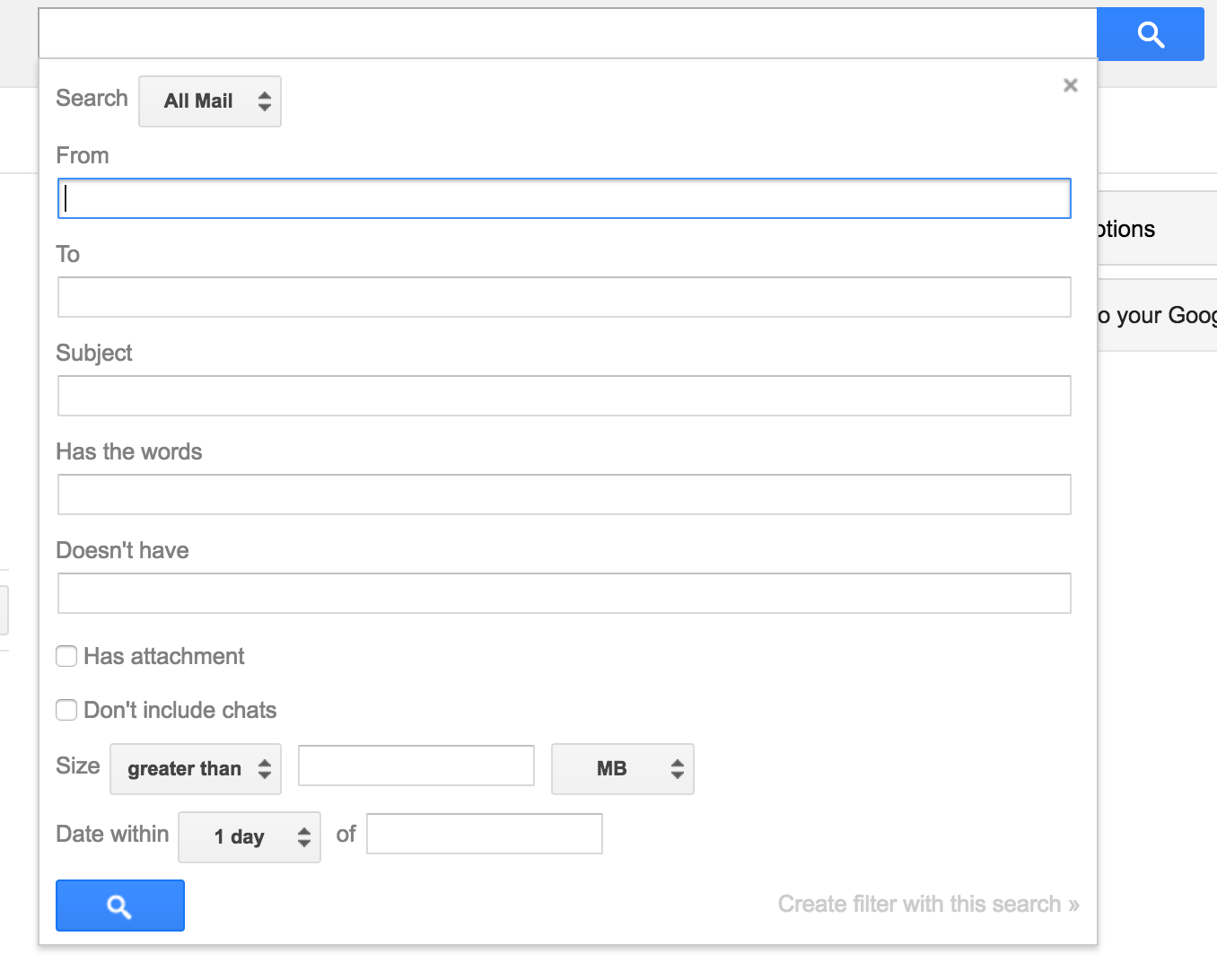Enable the Has attachment checkbox
This screenshot has width=1217, height=980.
pos(66,656)
